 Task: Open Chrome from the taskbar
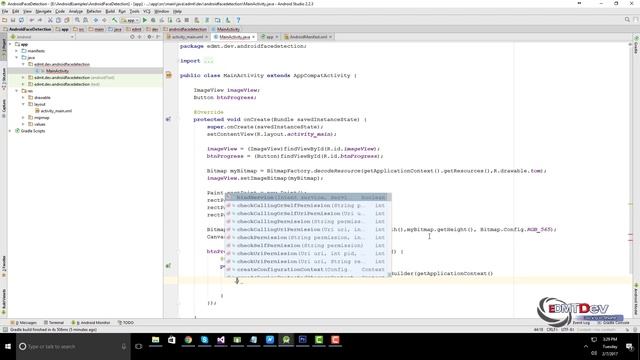[188, 340]
